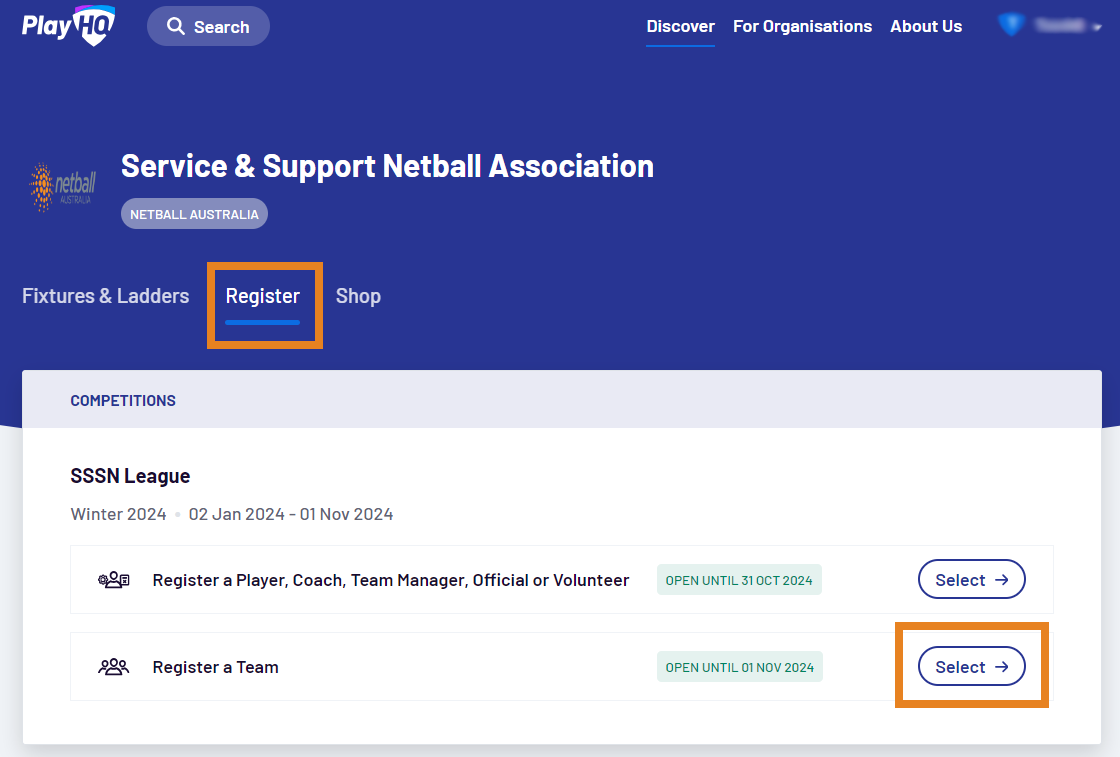Click the Netball Australia association logo
The image size is (1120, 757).
tap(61, 186)
